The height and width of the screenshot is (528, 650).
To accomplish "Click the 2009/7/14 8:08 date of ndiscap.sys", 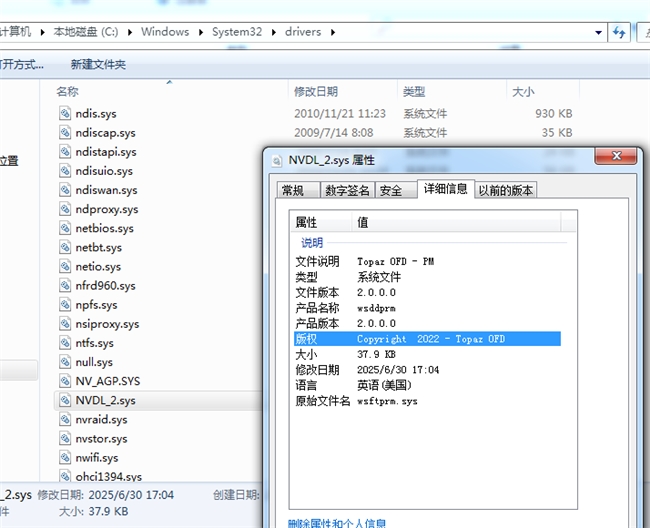I will [x=334, y=132].
